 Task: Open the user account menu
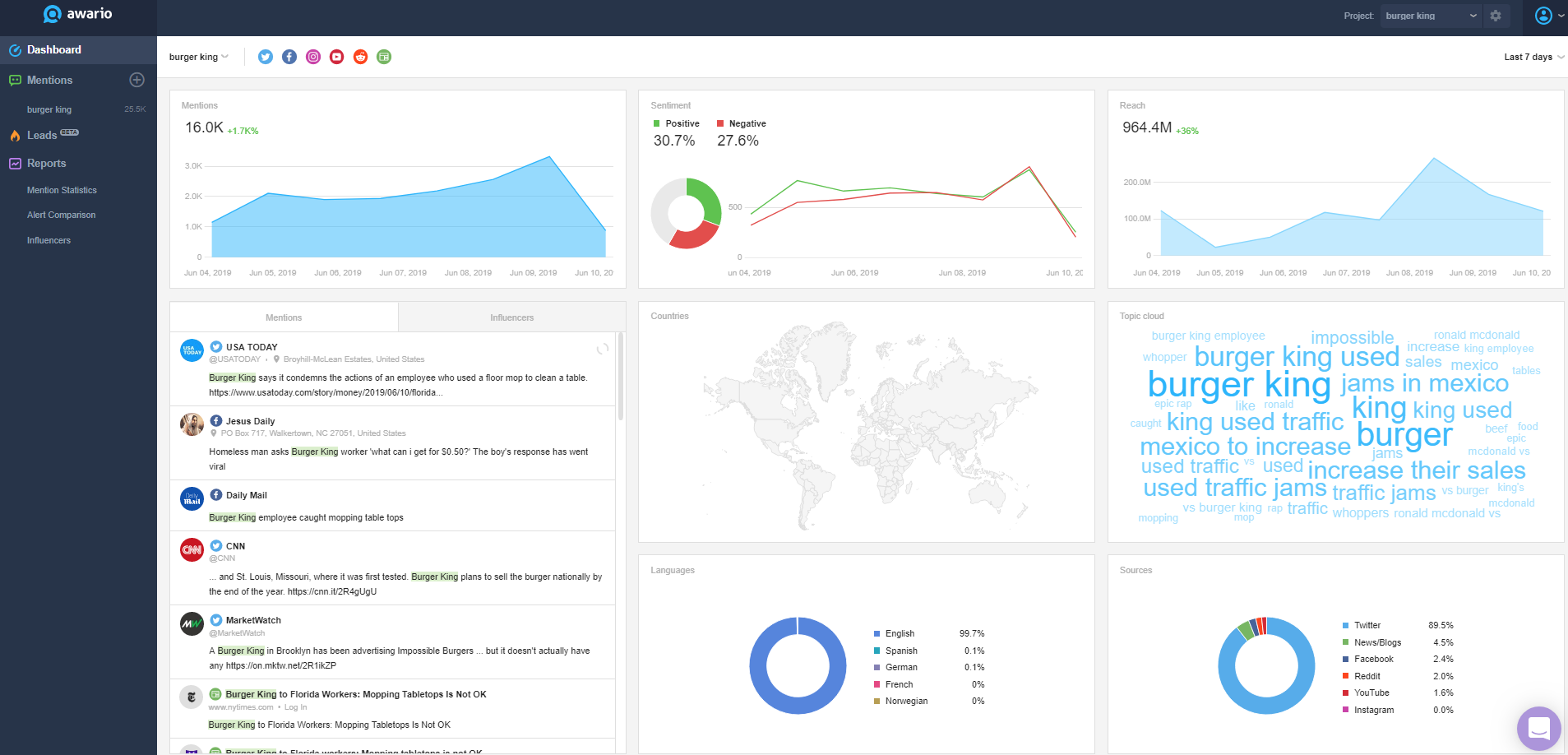pyautogui.click(x=1549, y=16)
